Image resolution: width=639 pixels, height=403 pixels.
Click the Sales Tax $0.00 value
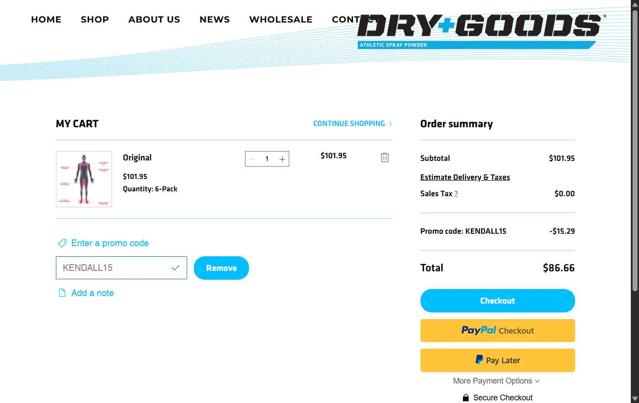[564, 194]
